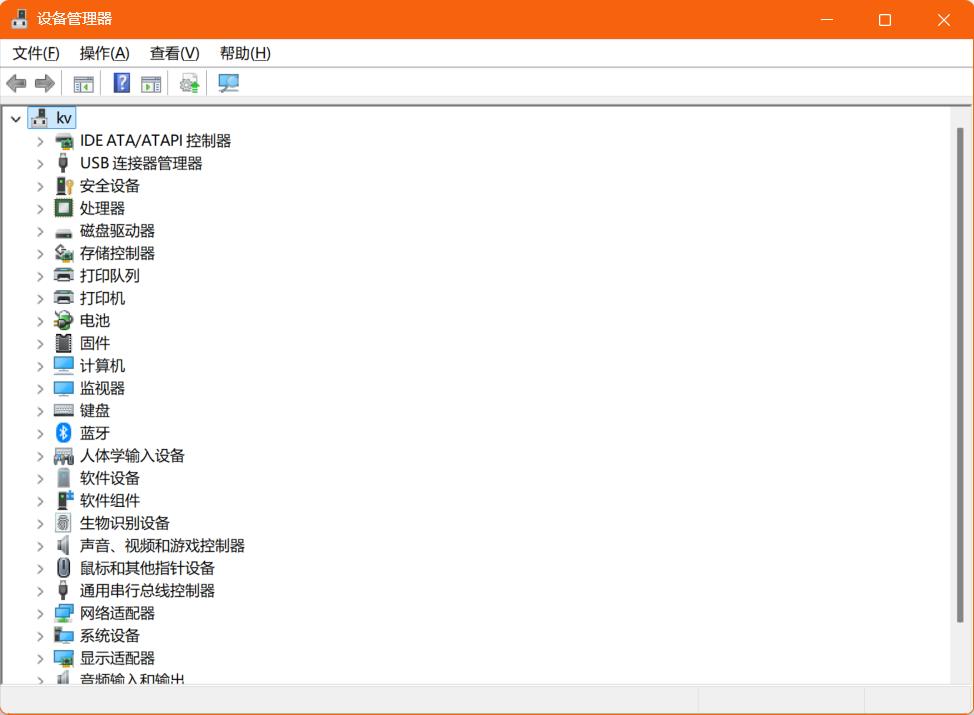Expand the 蓝牙 category
The image size is (974, 715).
(40, 434)
